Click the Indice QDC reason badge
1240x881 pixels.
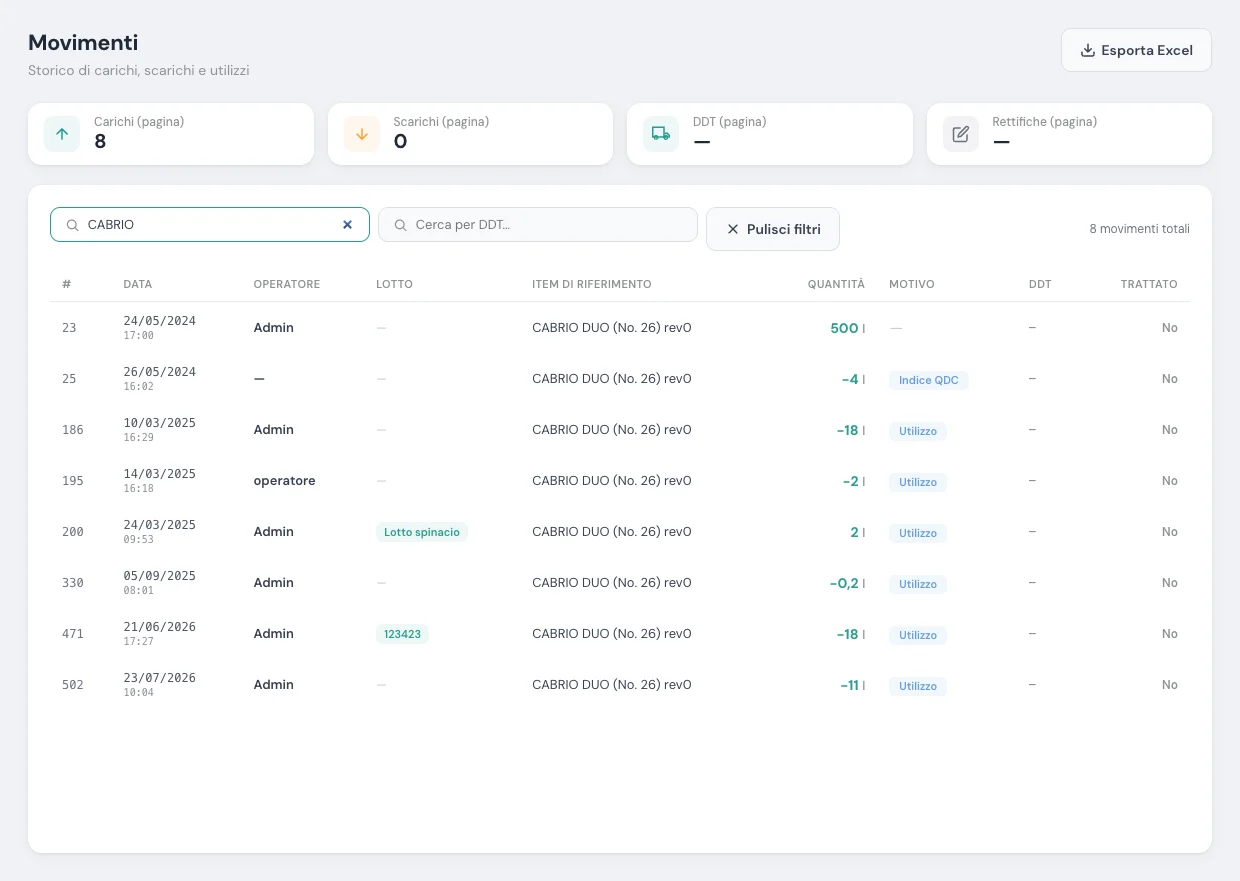[x=929, y=380]
